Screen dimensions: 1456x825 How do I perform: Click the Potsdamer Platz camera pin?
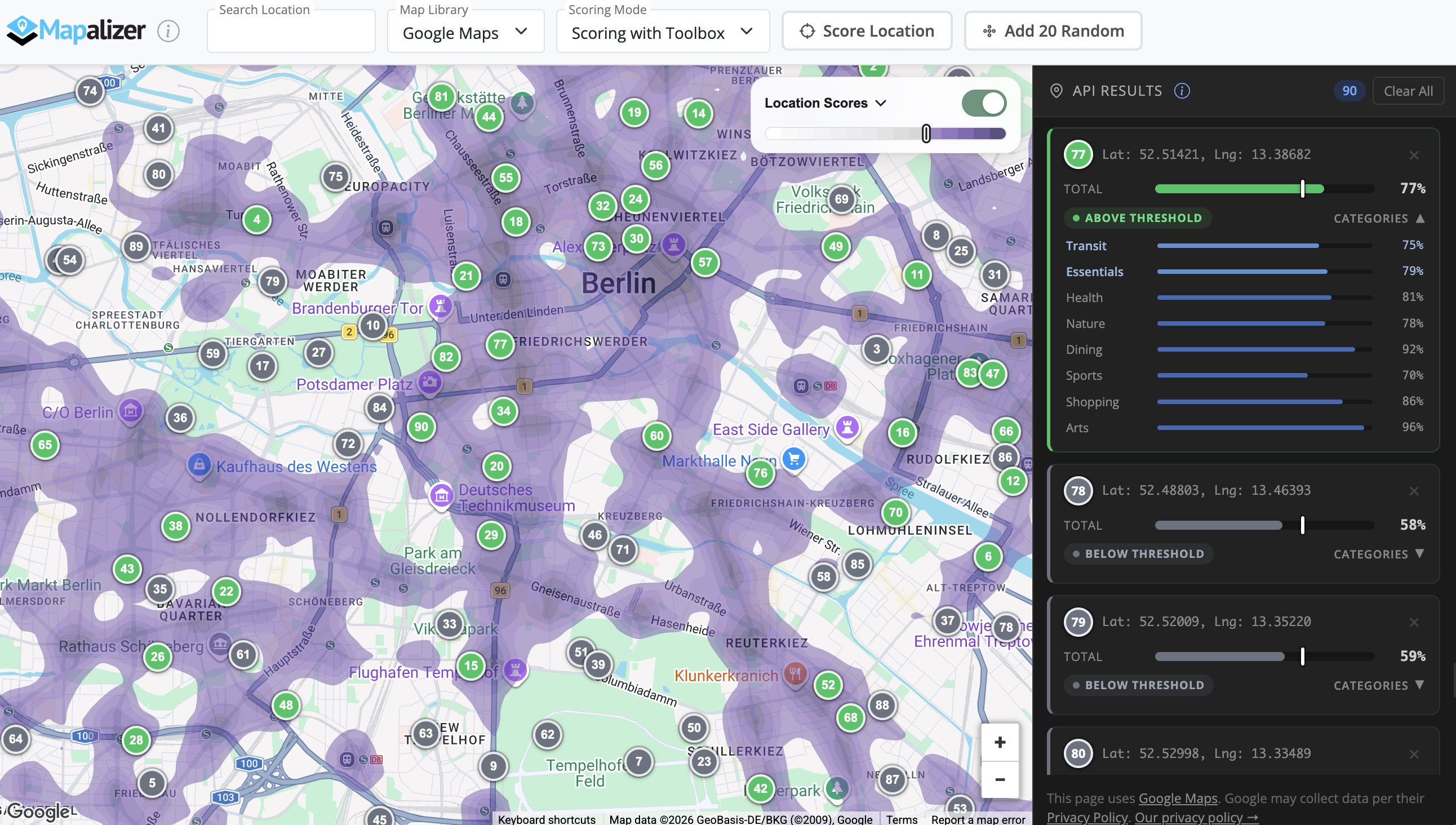tap(430, 382)
